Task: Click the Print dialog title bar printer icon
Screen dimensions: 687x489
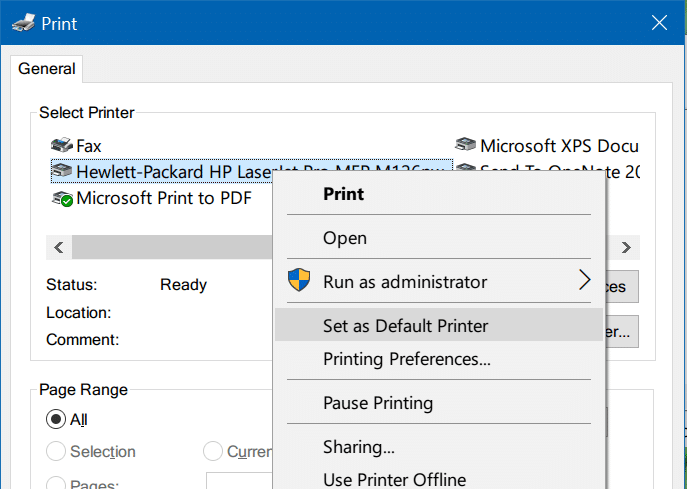Action: pyautogui.click(x=24, y=23)
